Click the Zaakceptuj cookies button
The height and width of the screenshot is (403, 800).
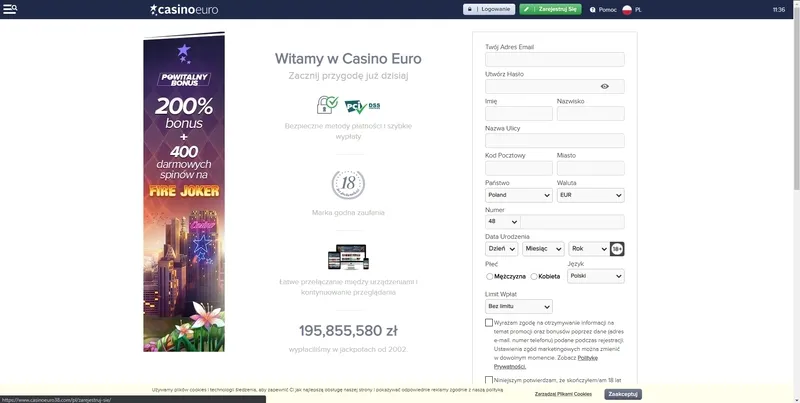623,394
